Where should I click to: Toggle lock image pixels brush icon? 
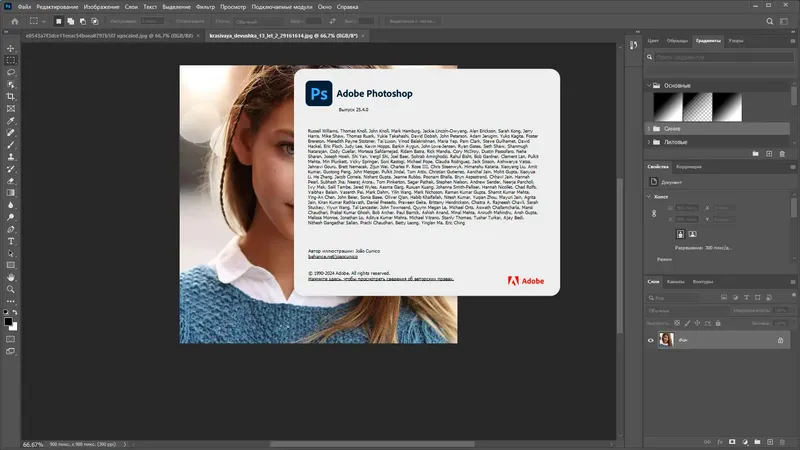(687, 323)
